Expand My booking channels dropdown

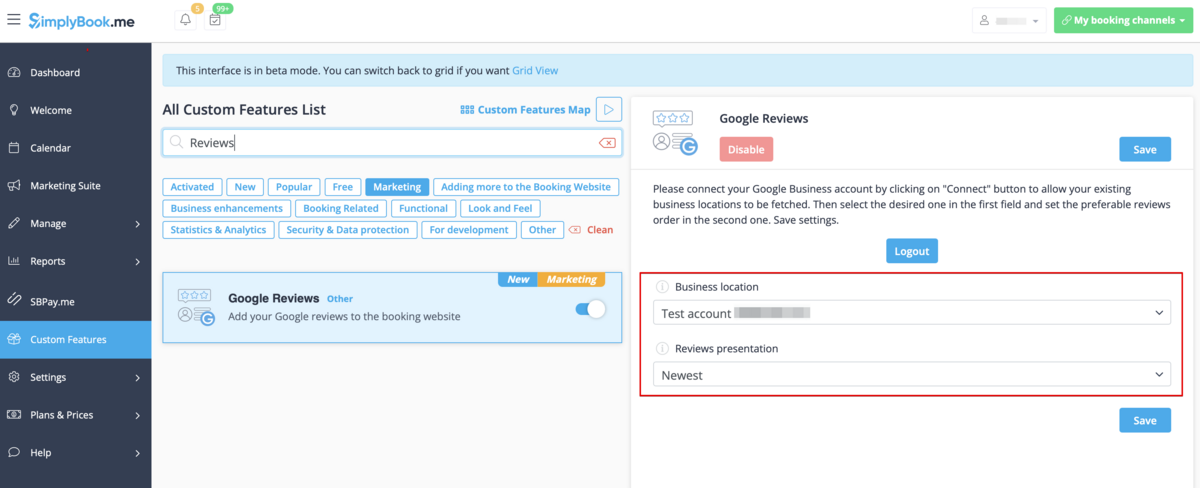[1122, 20]
